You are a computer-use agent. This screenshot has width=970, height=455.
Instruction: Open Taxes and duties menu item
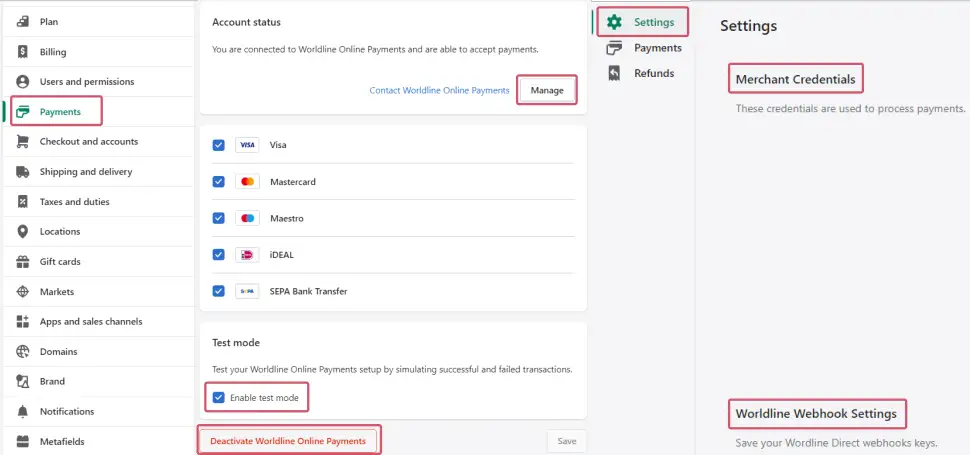[x=74, y=202]
